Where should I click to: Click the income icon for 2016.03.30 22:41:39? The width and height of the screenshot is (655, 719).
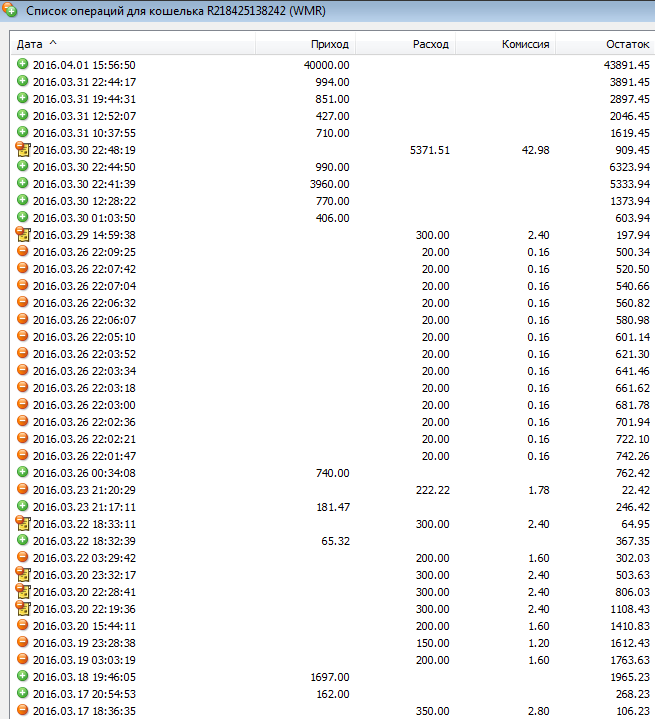[x=22, y=183]
